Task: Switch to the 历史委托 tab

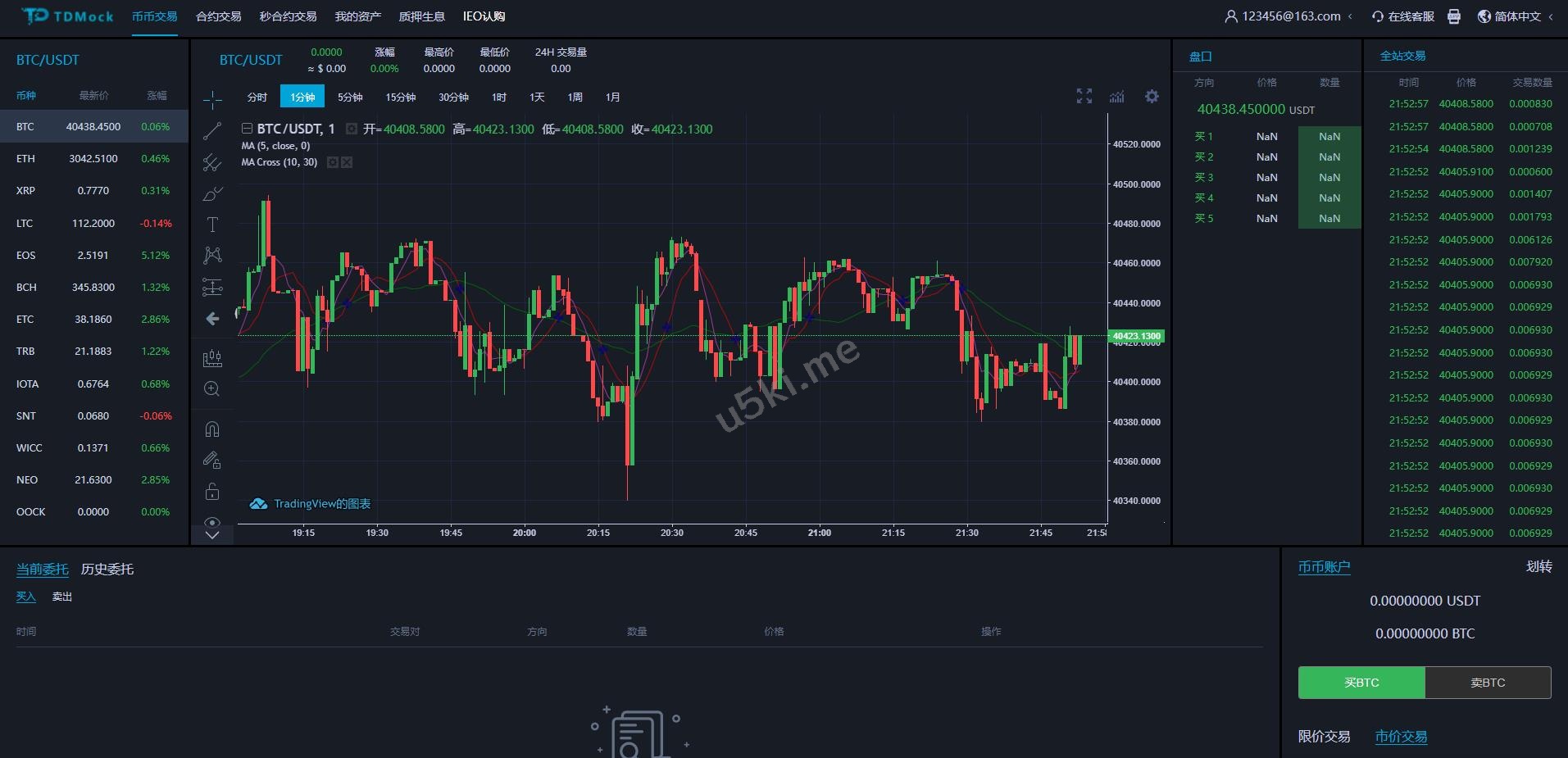Action: click(x=107, y=569)
